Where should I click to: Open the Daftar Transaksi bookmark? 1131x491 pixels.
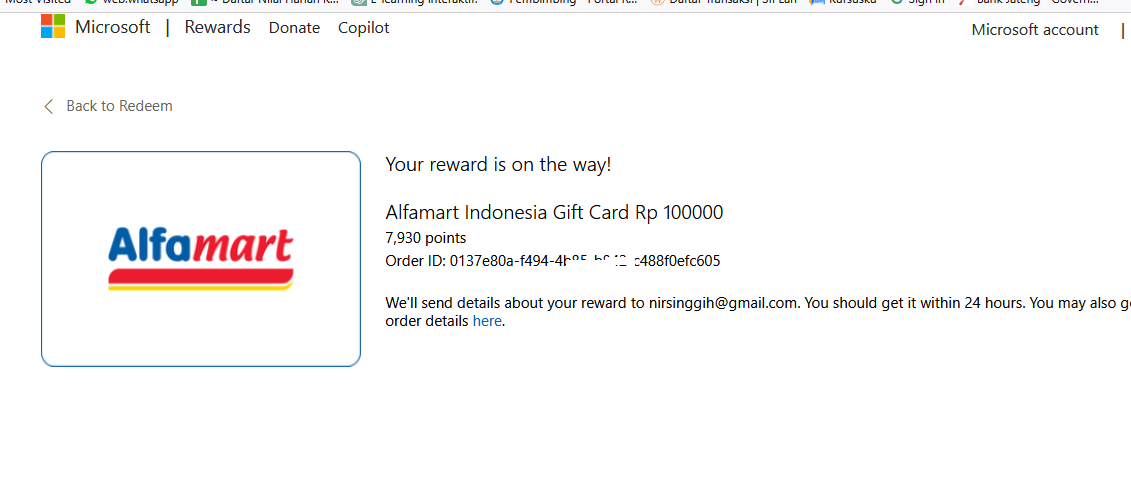tap(723, 2)
